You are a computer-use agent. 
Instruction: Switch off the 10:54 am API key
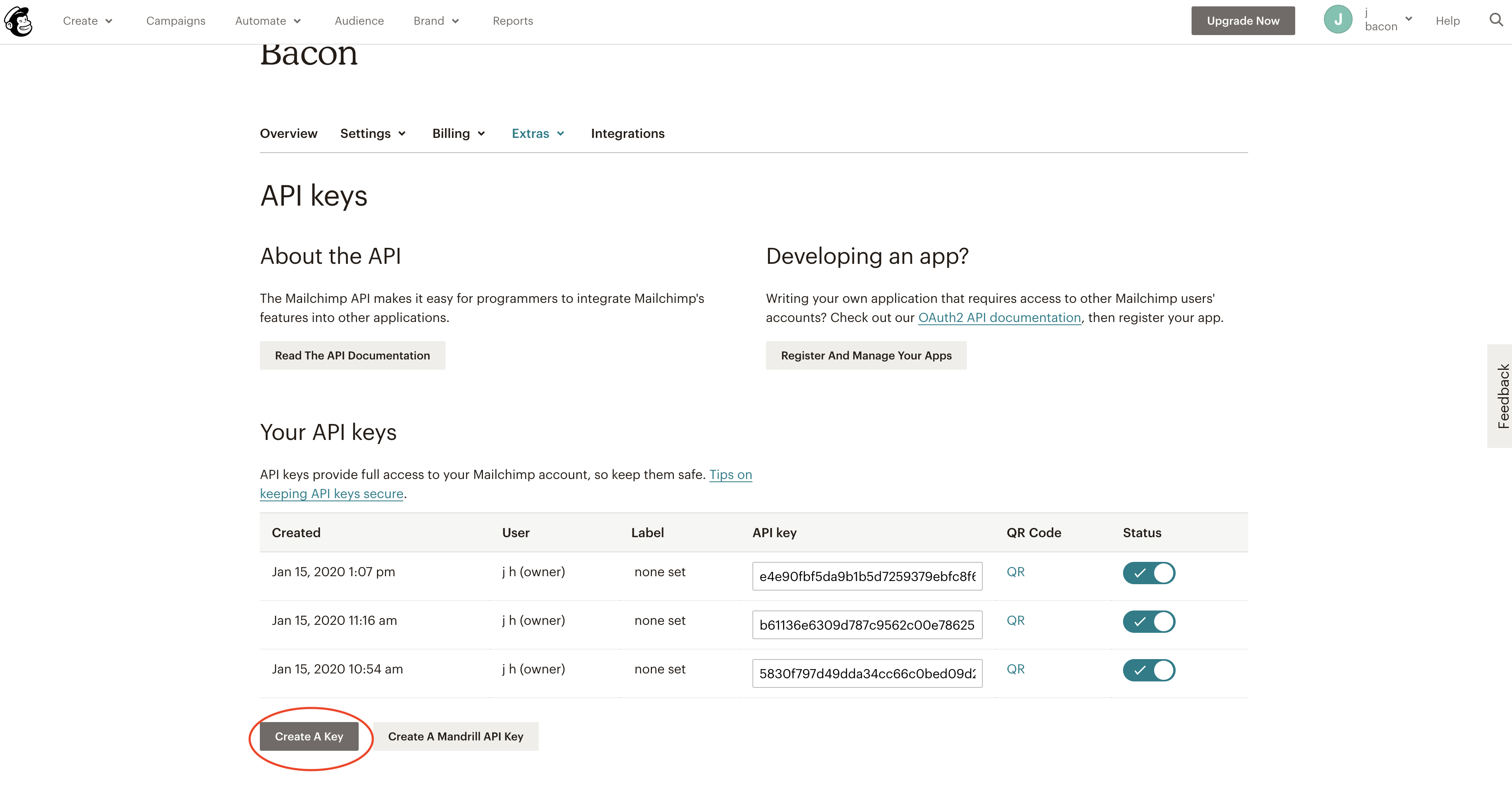point(1149,670)
